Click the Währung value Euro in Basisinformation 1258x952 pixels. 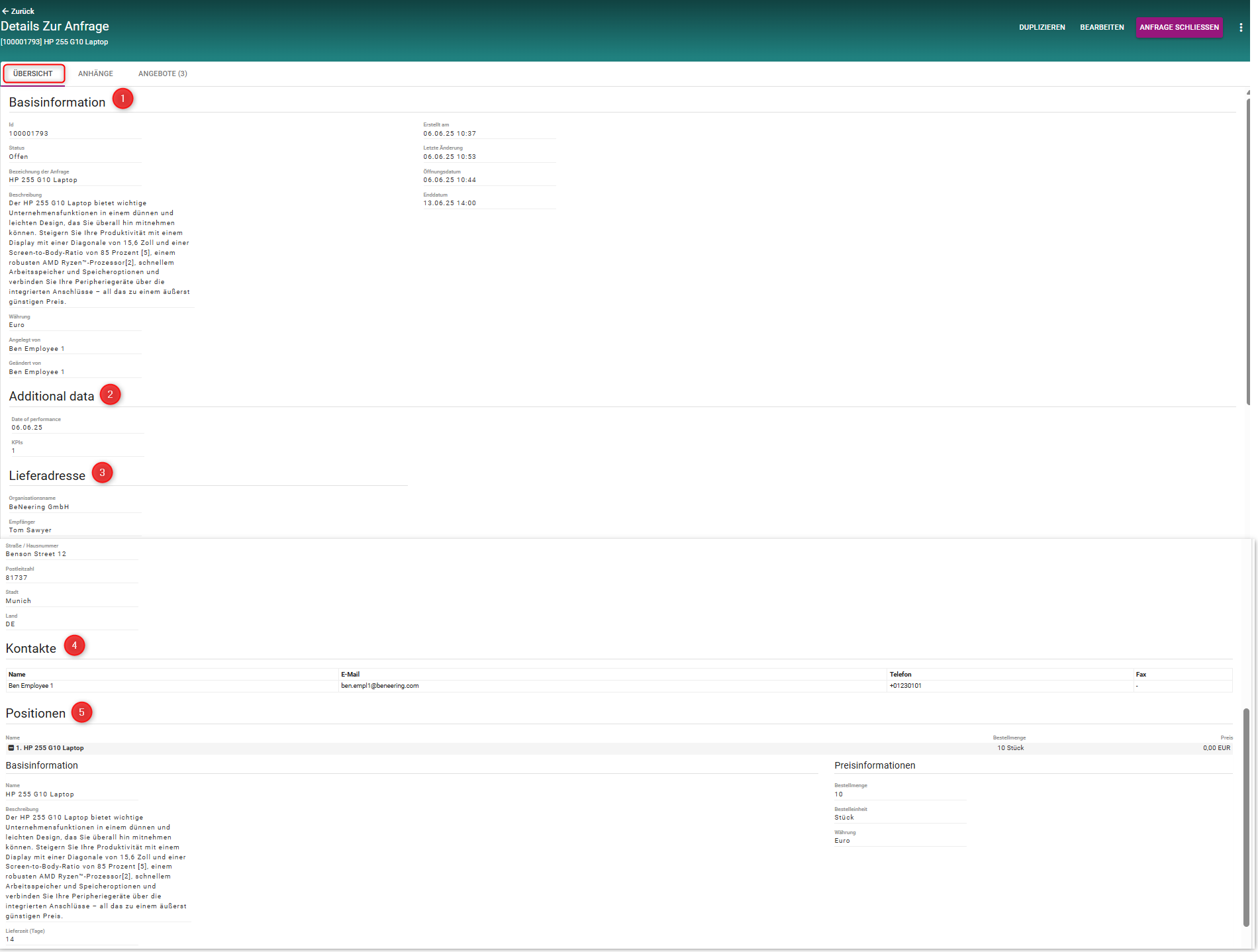(x=17, y=325)
